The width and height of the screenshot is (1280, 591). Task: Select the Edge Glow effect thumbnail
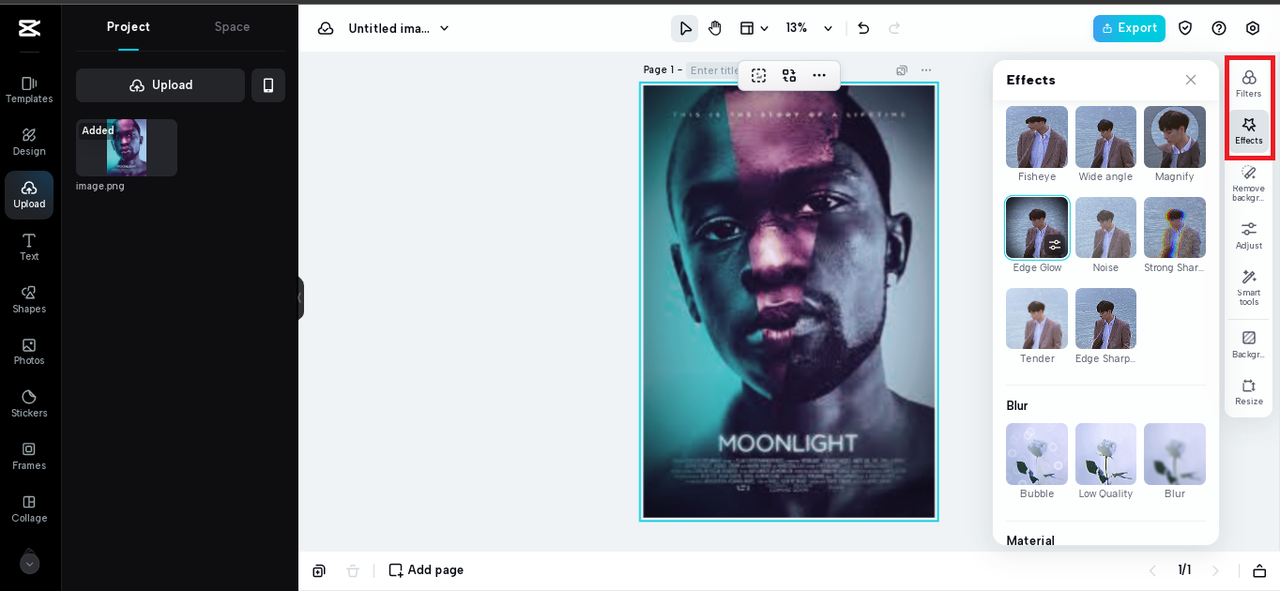tap(1037, 228)
